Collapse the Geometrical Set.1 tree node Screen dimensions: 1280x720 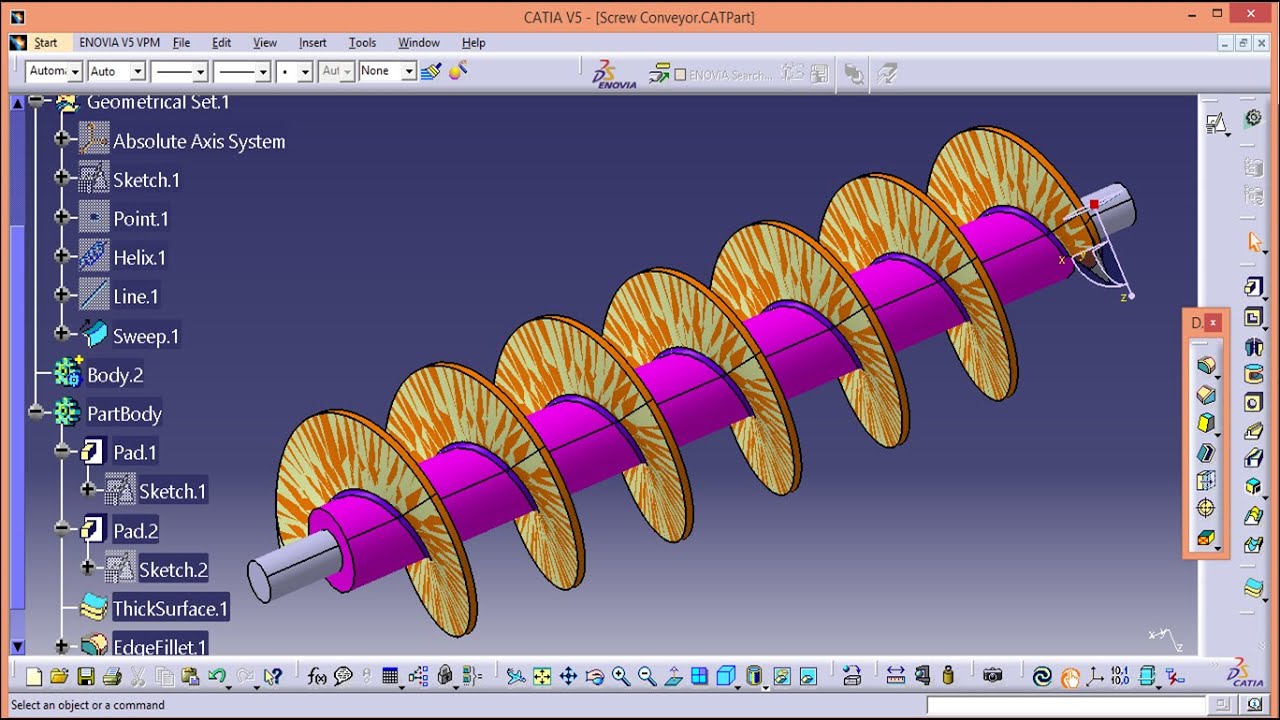pyautogui.click(x=36, y=102)
